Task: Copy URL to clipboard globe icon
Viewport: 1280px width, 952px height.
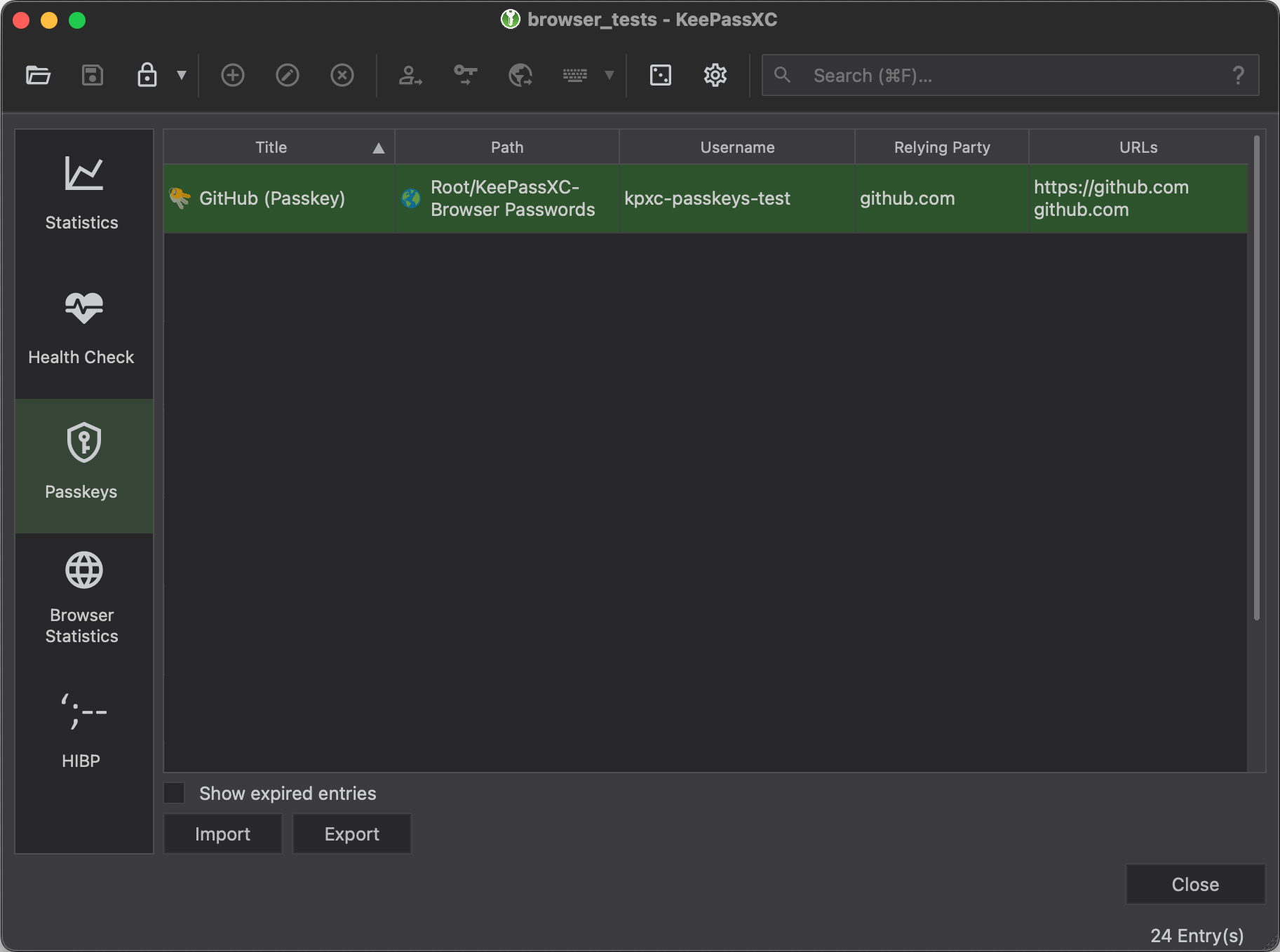Action: [520, 75]
